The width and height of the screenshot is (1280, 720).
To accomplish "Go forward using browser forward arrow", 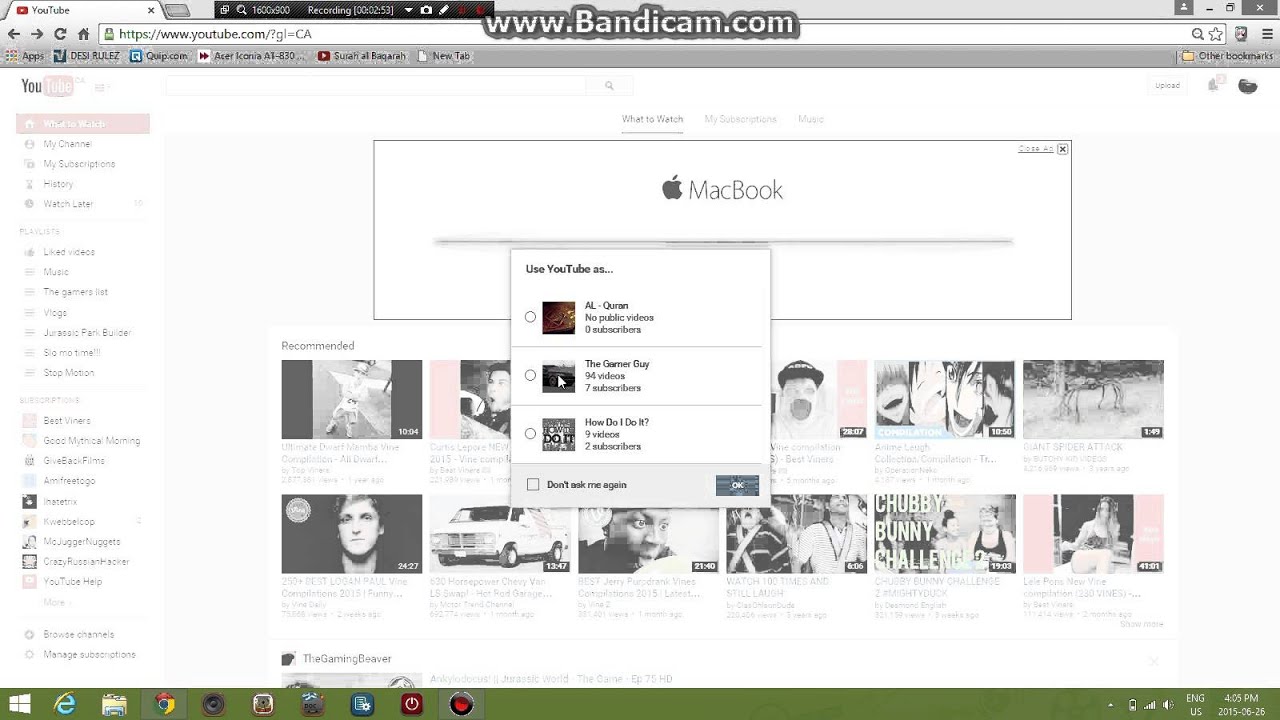I will coord(37,34).
